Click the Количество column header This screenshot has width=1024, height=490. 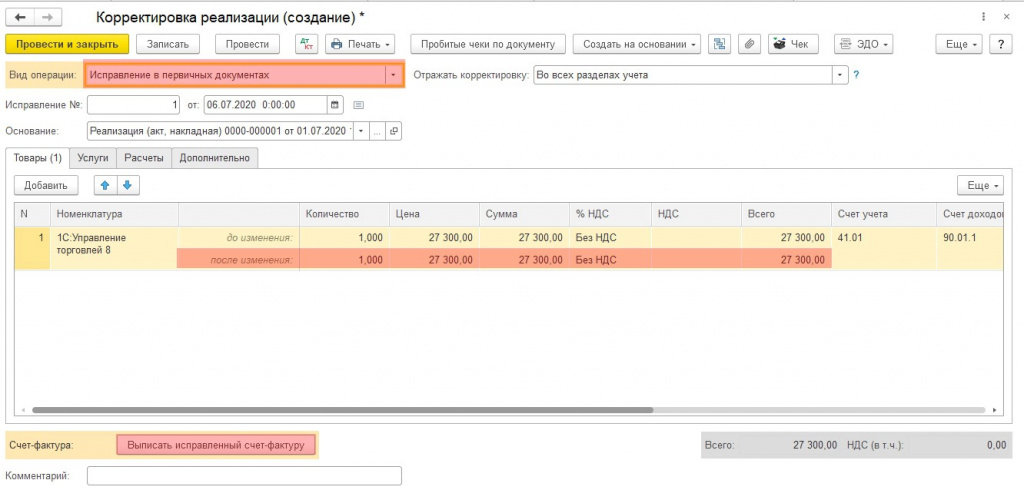[344, 214]
